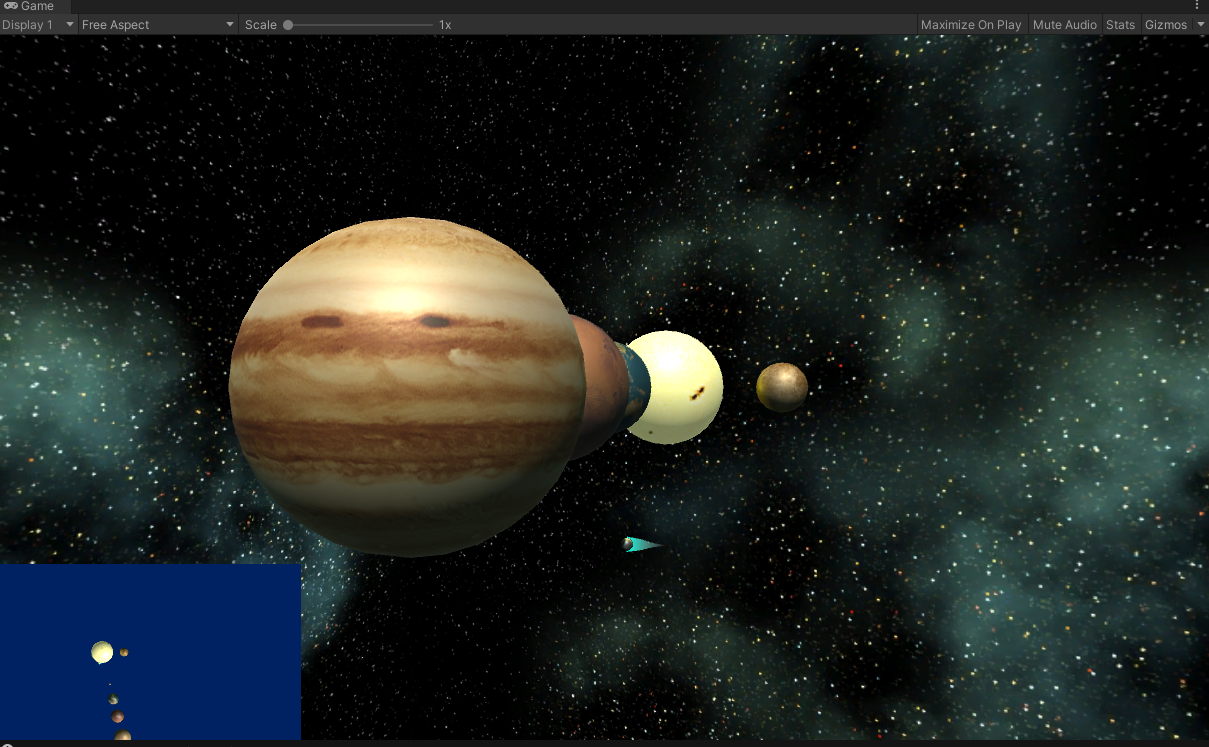This screenshot has height=747, width=1209.
Task: Expand the Free Aspect dropdown arrow
Action: (230, 24)
